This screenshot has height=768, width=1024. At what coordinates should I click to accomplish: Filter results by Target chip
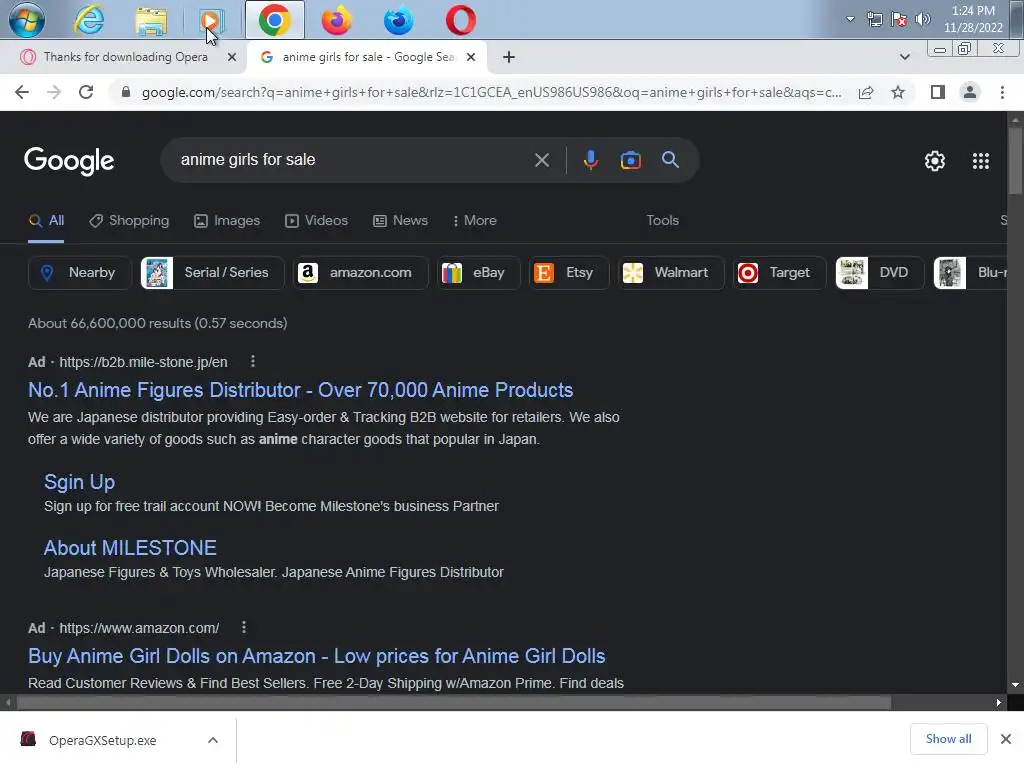(779, 272)
